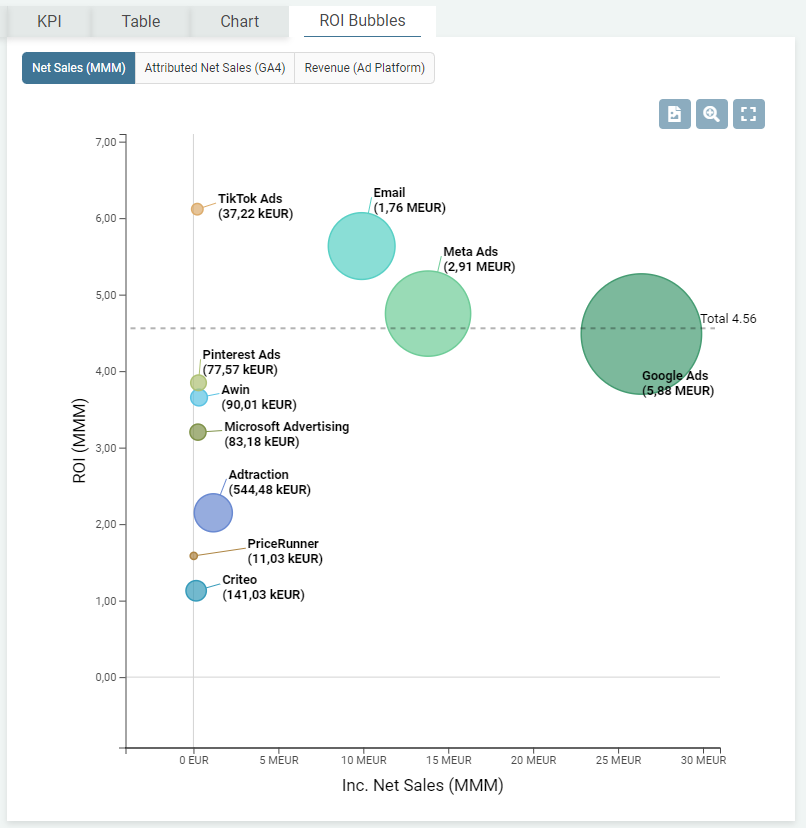Switch to Attributed Net Sales (GA4)
Viewport: 806px width, 828px height.
[214, 68]
